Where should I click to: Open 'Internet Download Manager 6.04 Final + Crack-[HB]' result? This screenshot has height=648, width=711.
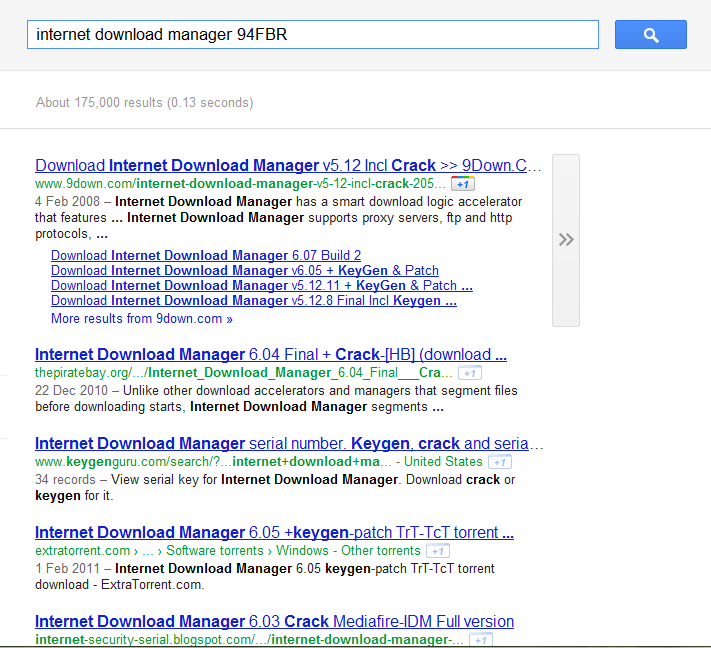(x=271, y=354)
